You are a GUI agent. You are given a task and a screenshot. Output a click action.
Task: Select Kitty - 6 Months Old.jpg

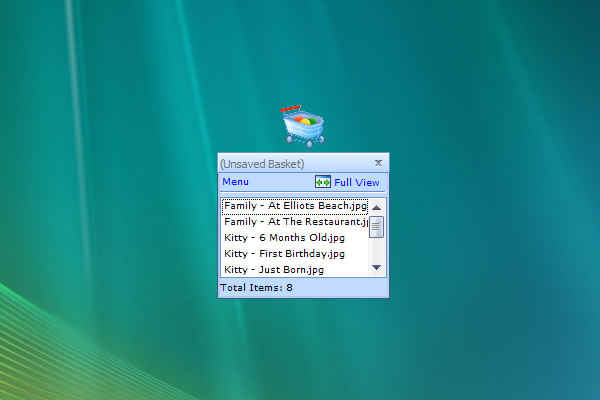[x=295, y=238]
